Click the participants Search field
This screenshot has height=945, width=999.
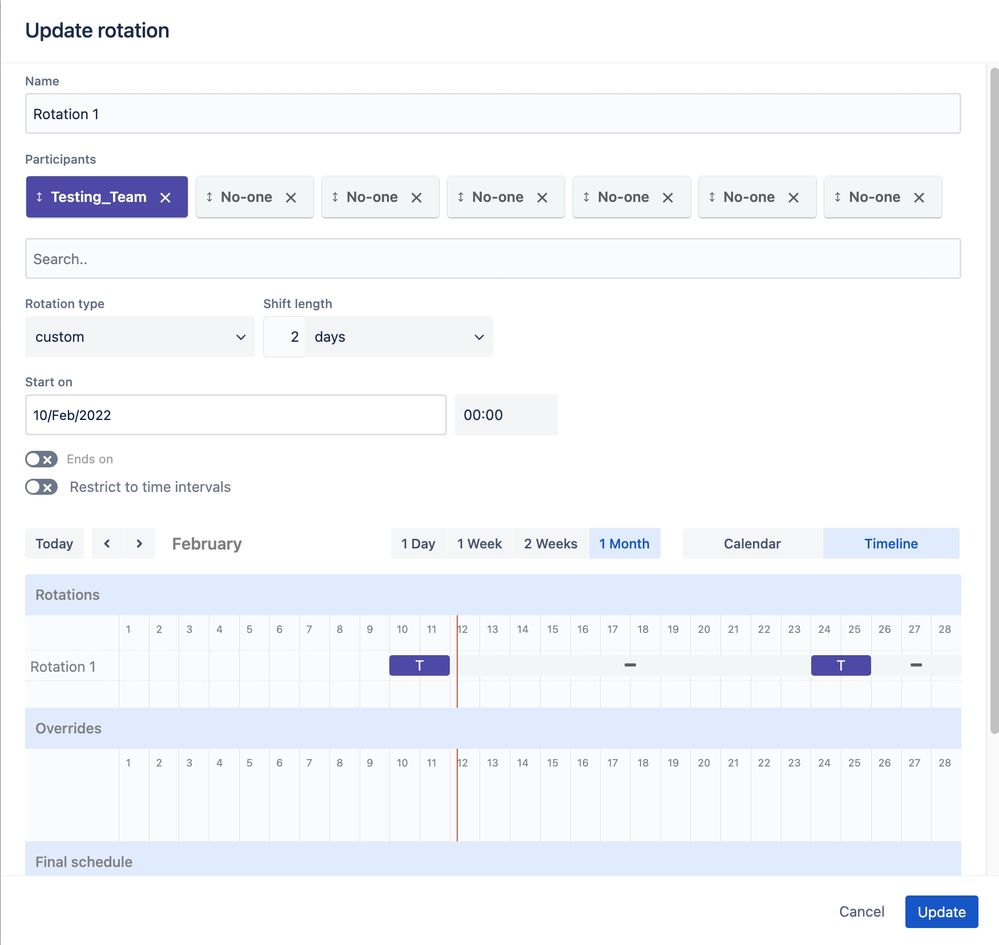(x=492, y=259)
